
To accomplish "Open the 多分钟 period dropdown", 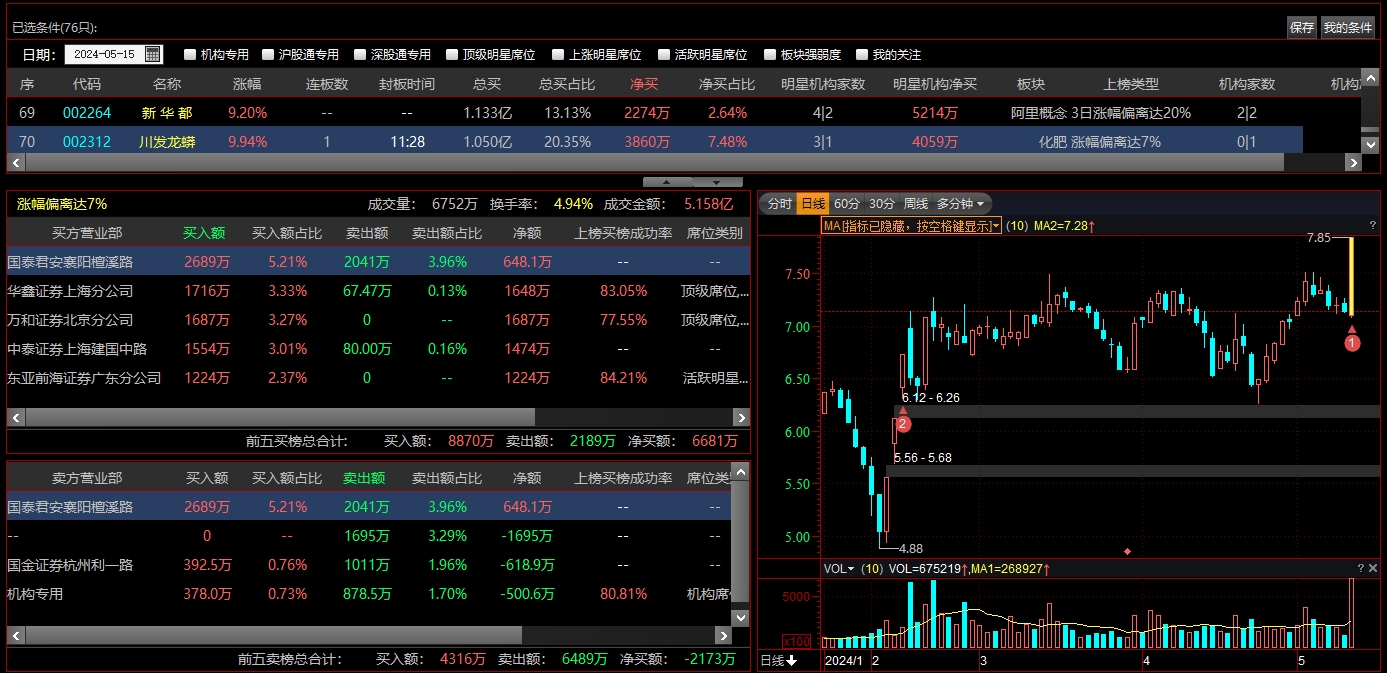I will click(x=960, y=204).
